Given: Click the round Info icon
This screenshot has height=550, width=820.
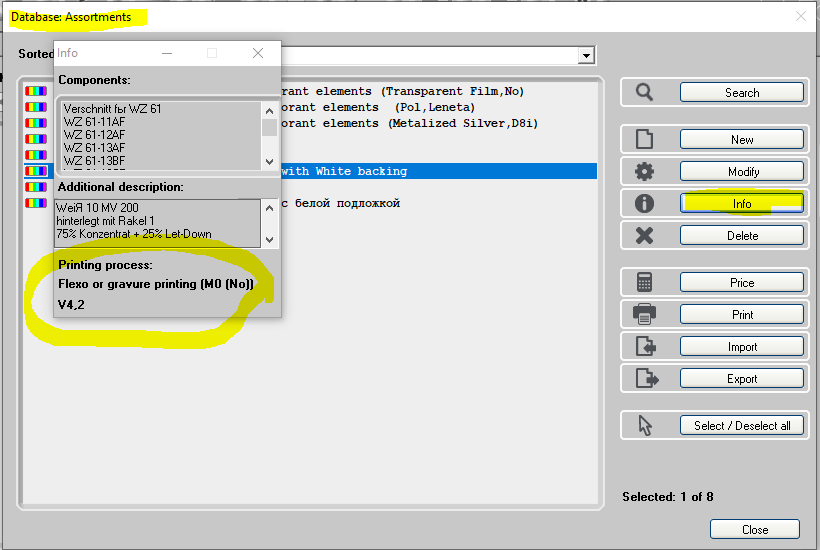Looking at the screenshot, I should [x=644, y=203].
